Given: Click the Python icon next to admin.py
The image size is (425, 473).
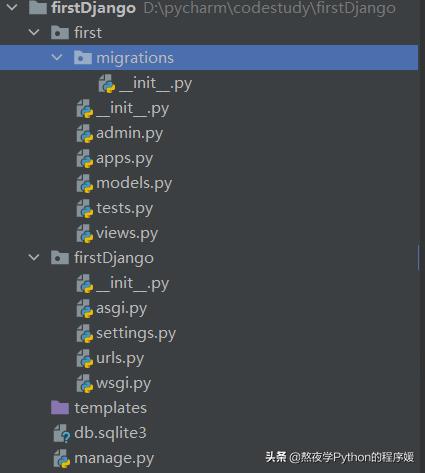Looking at the screenshot, I should pyautogui.click(x=85, y=134).
